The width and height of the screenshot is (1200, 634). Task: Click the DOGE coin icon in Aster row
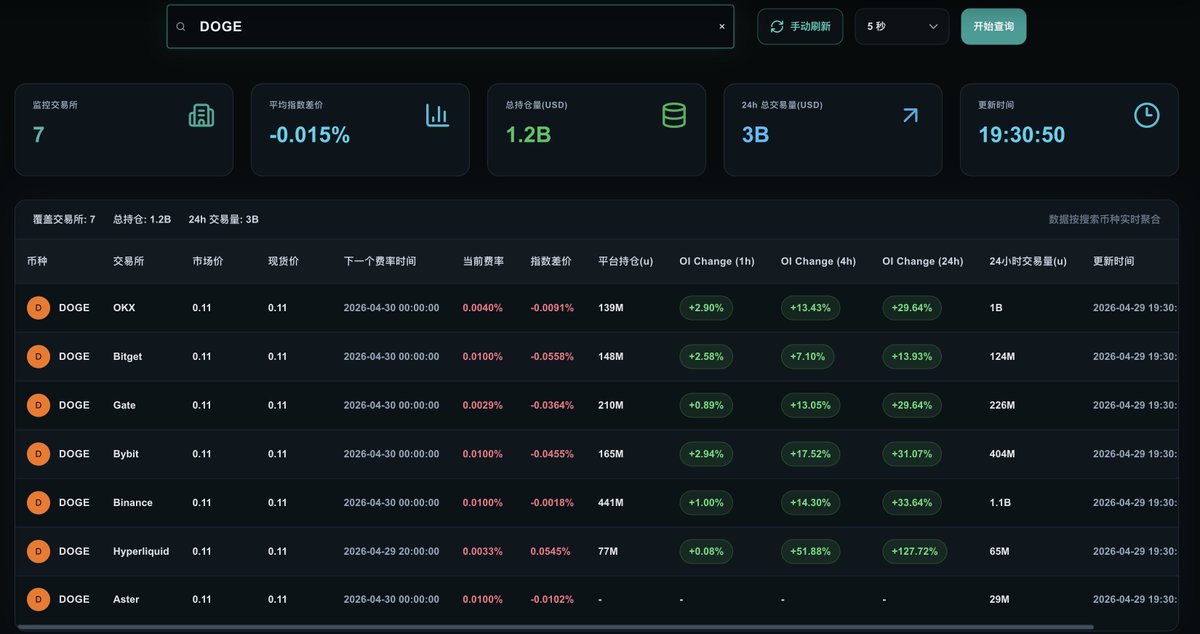(x=38, y=599)
